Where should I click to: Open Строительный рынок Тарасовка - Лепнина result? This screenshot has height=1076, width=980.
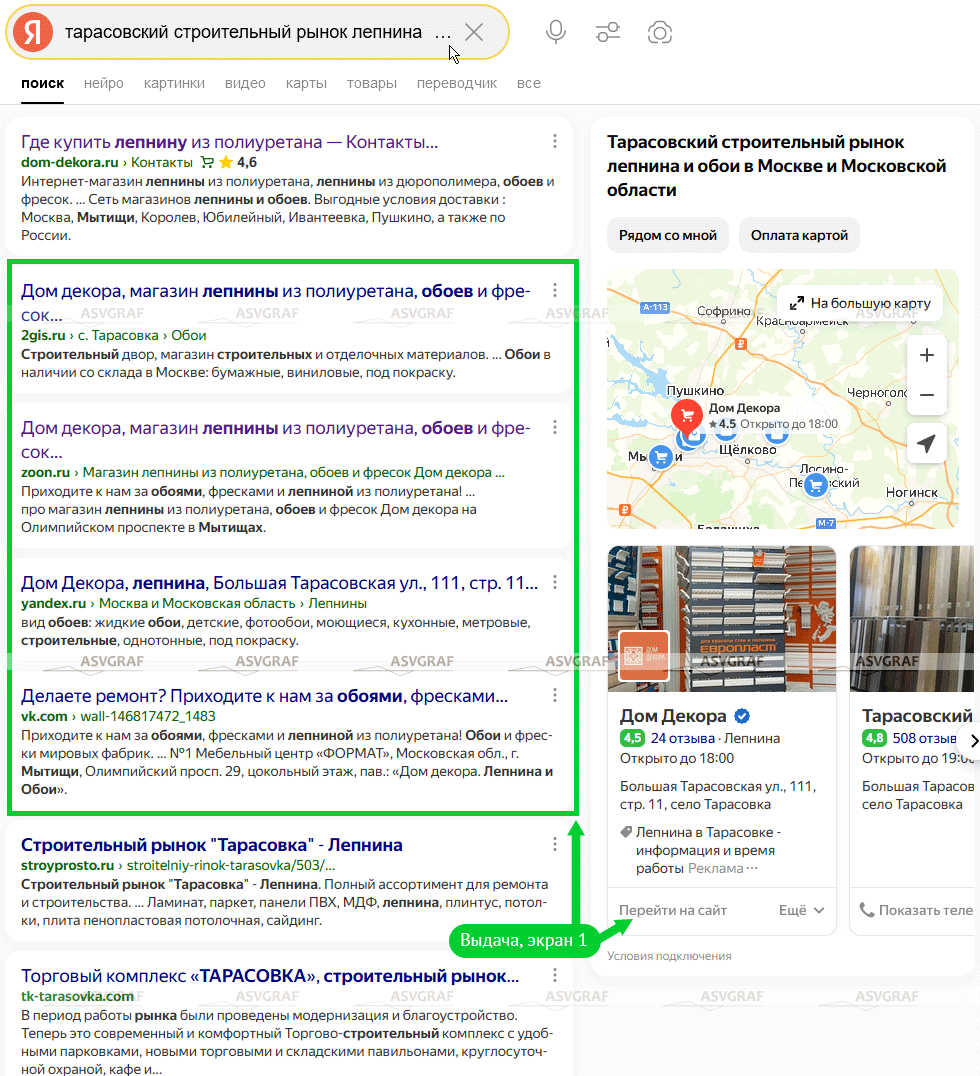coord(211,845)
